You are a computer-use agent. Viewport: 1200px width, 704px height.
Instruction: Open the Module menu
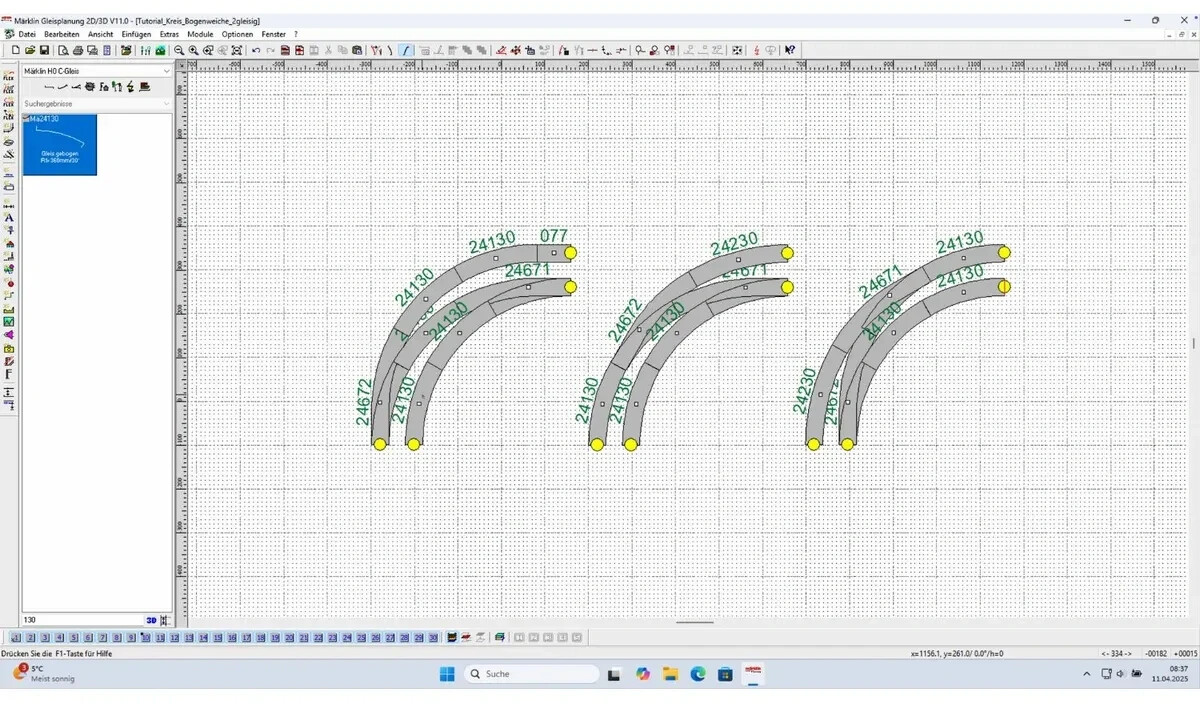[x=201, y=34]
